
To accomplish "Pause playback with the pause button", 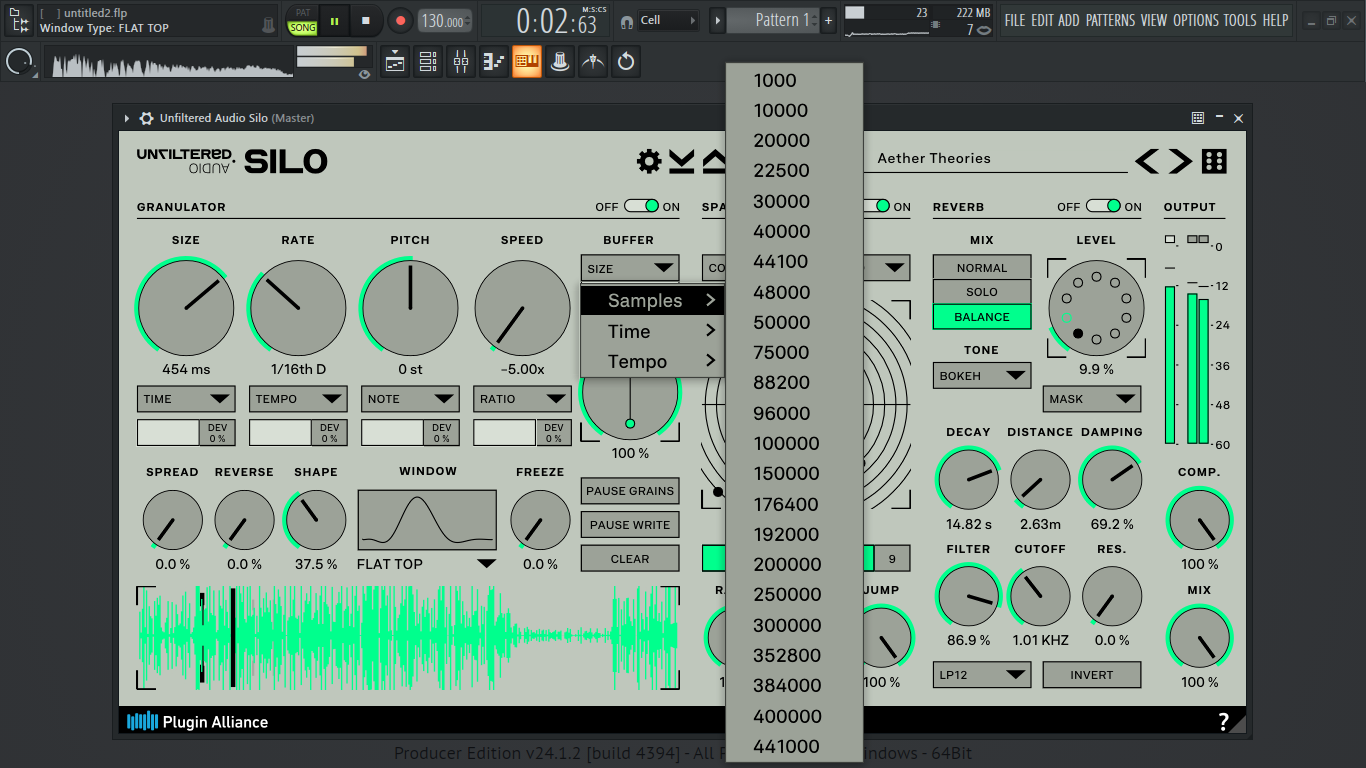I will [334, 20].
